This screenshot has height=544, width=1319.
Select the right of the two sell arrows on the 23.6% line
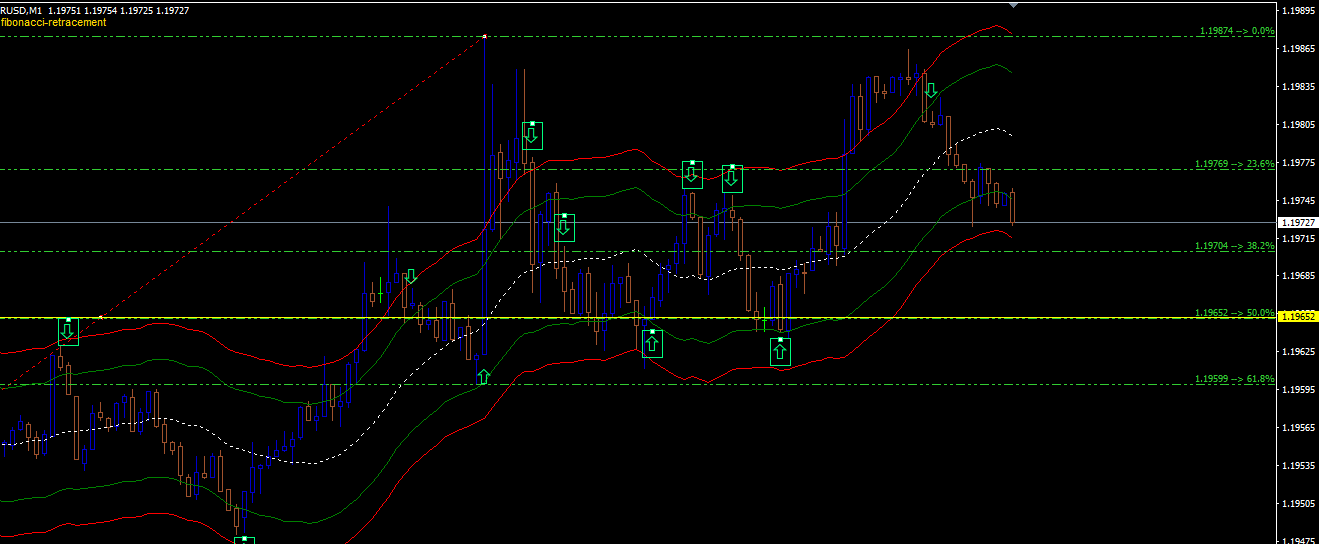(732, 178)
